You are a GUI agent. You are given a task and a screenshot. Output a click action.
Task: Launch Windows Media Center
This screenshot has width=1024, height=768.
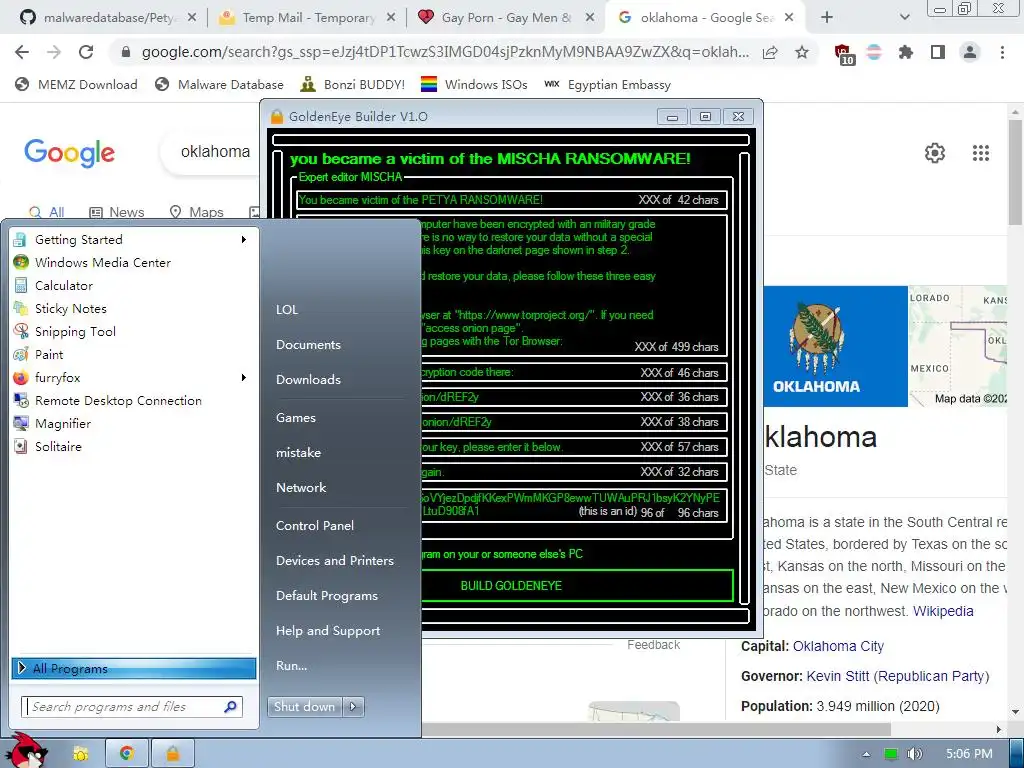103,263
